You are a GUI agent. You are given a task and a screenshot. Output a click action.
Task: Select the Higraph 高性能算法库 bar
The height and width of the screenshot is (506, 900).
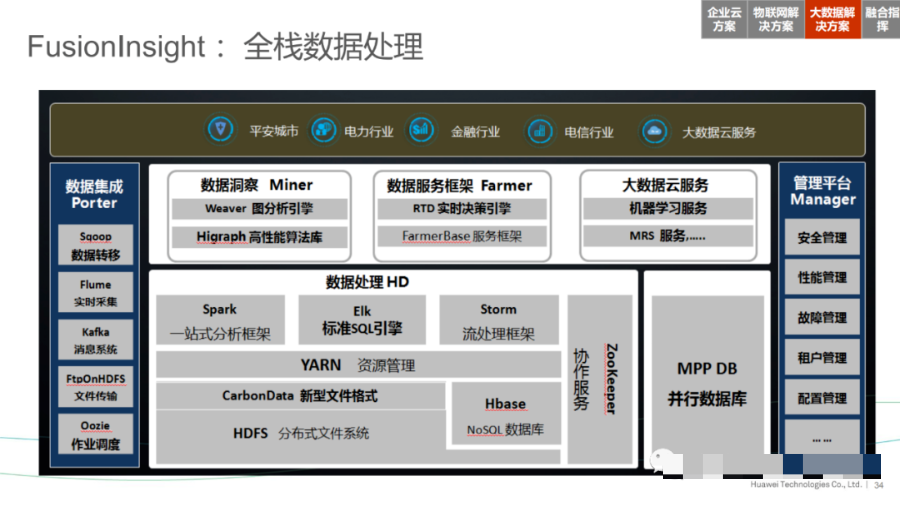coord(259,237)
